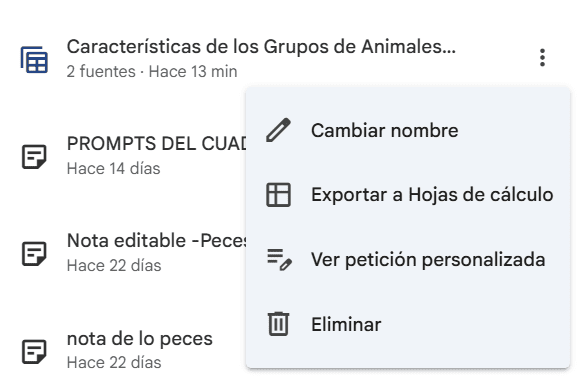Click the '2 fuentes · Hace 13 min' subtitle
Screen dimensions: 580x376
tap(152, 71)
